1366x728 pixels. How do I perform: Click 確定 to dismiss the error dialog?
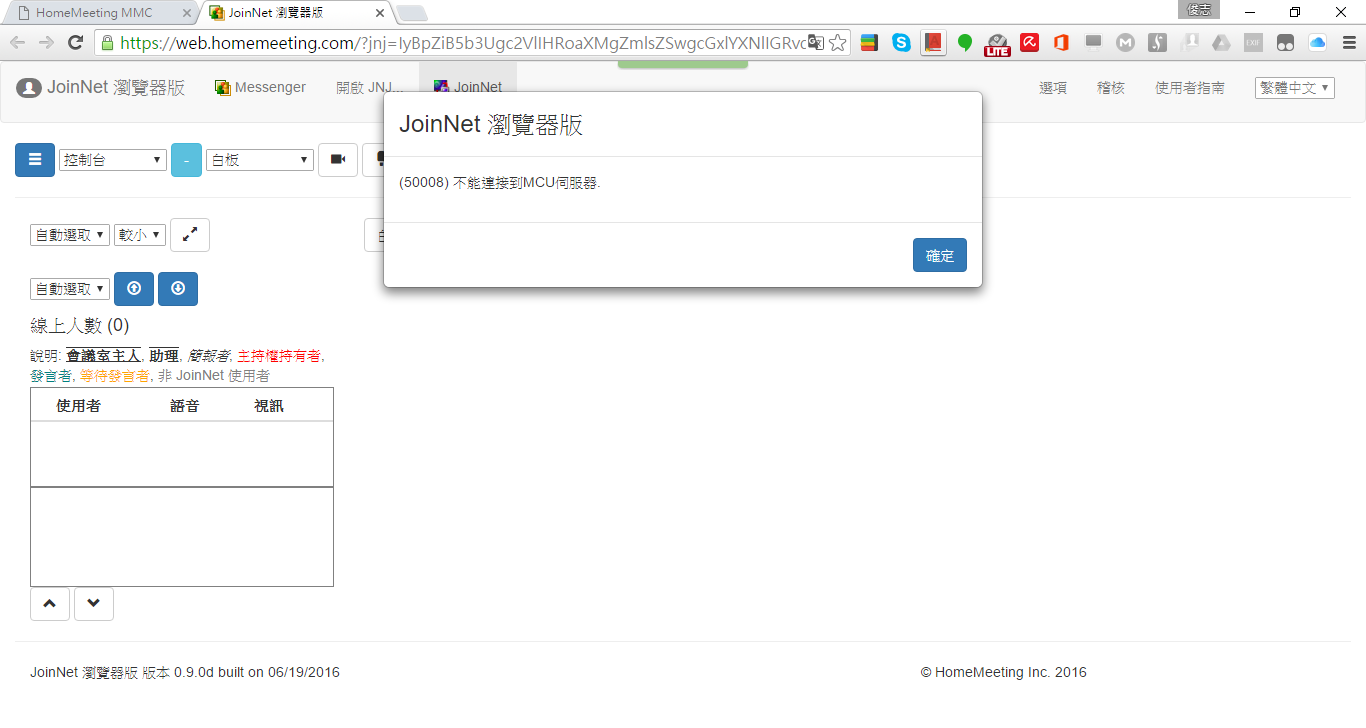[940, 255]
